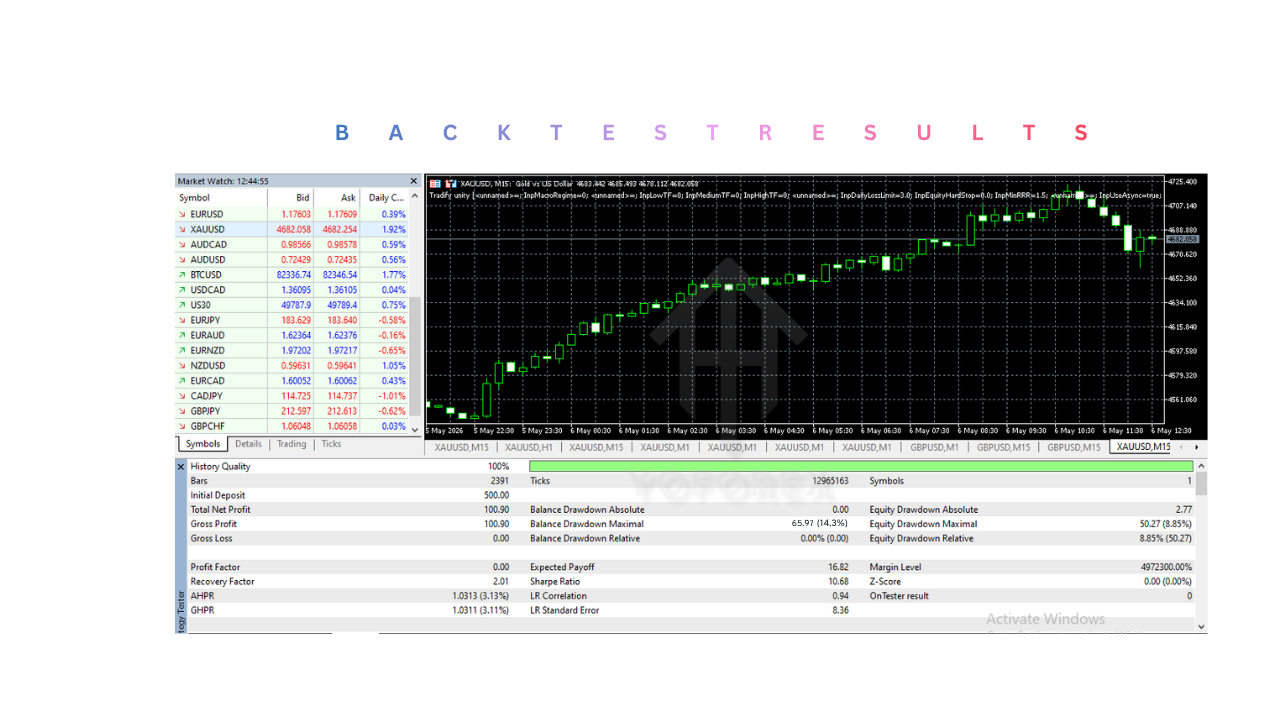Click the first small chart icon in chart header
Screen dimensions: 1280x720
click(435, 184)
